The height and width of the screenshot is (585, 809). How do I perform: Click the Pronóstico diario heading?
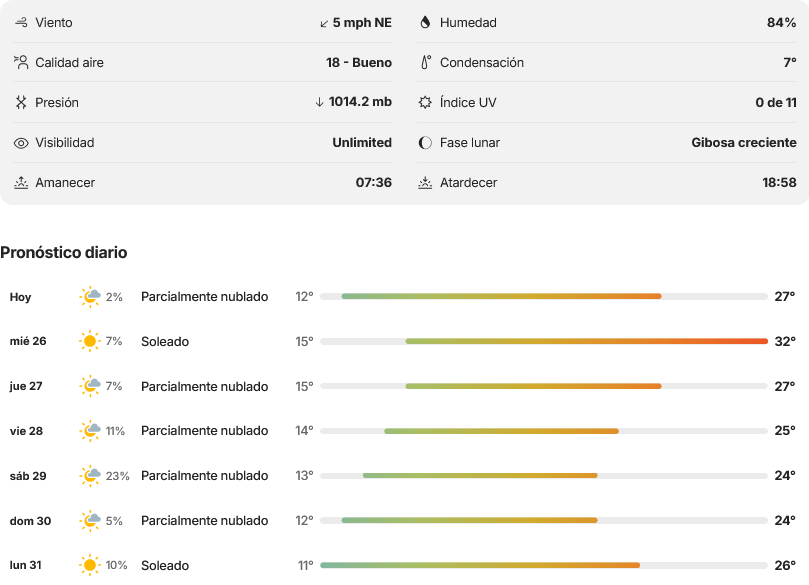63,252
